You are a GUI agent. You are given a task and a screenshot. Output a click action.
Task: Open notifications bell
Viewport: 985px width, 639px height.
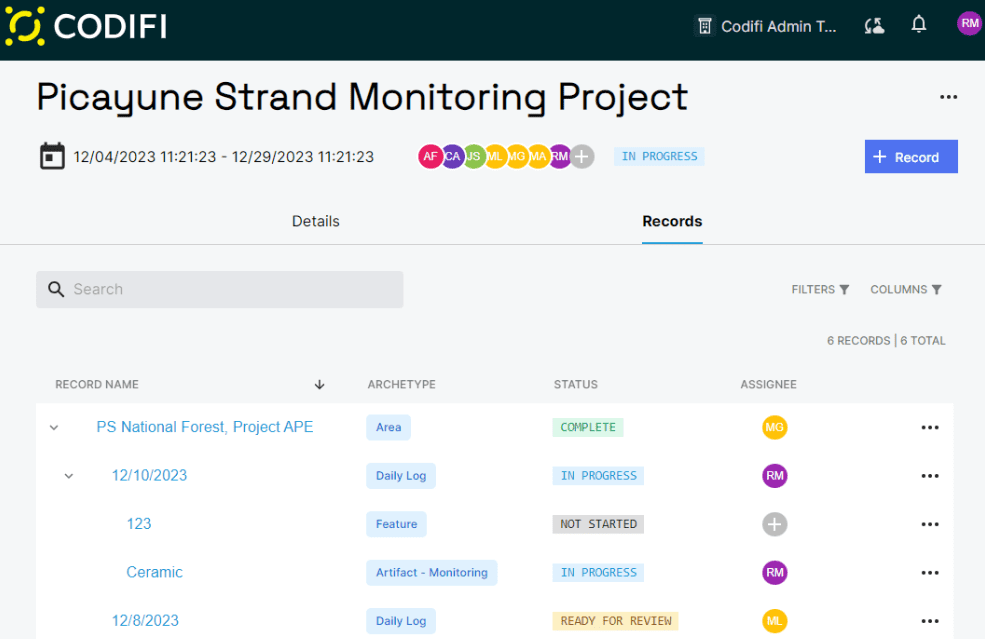click(918, 25)
